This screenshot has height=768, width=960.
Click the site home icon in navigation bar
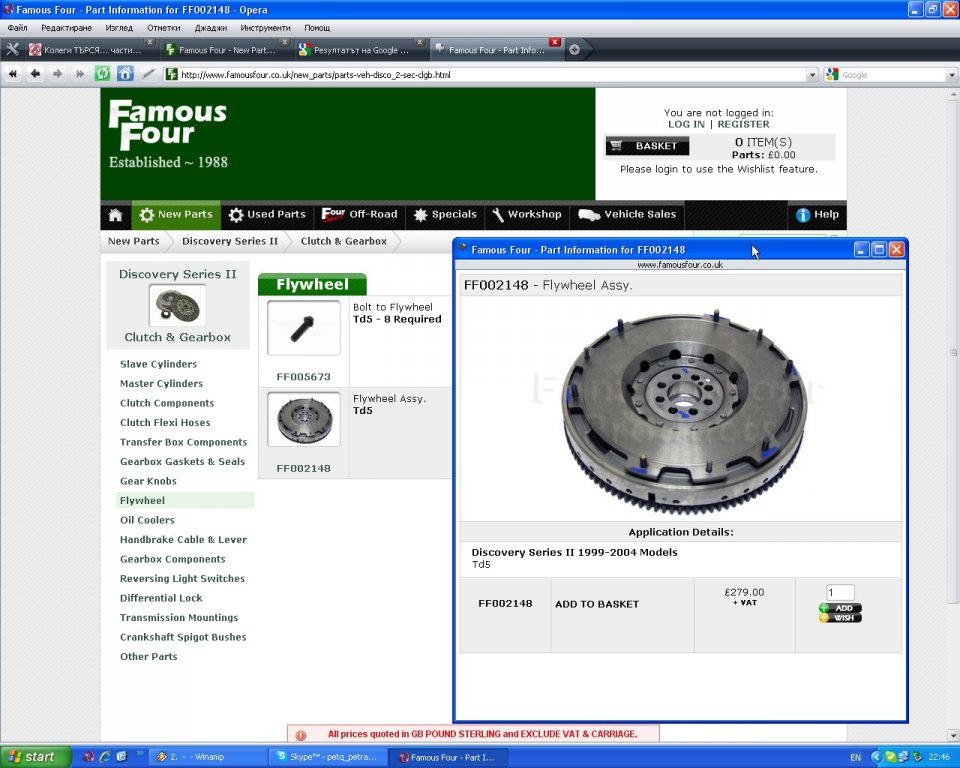tap(115, 215)
